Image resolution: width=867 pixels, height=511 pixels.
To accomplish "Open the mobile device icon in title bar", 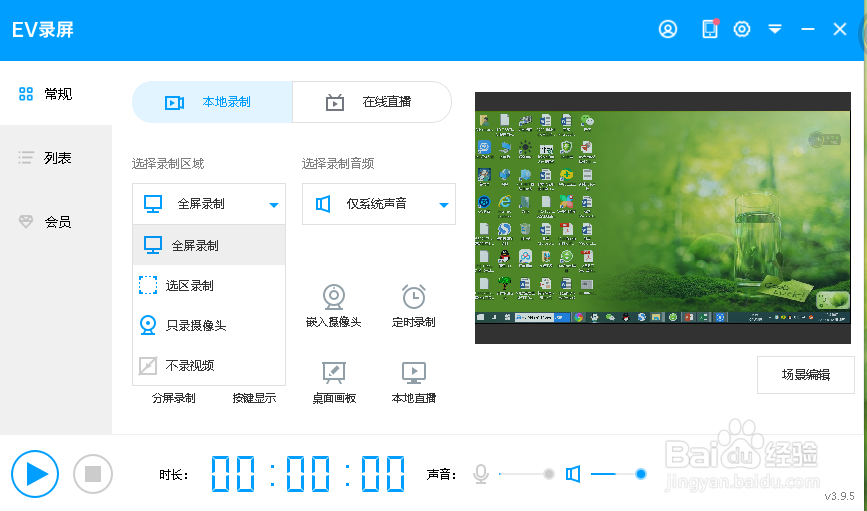I will [x=710, y=29].
